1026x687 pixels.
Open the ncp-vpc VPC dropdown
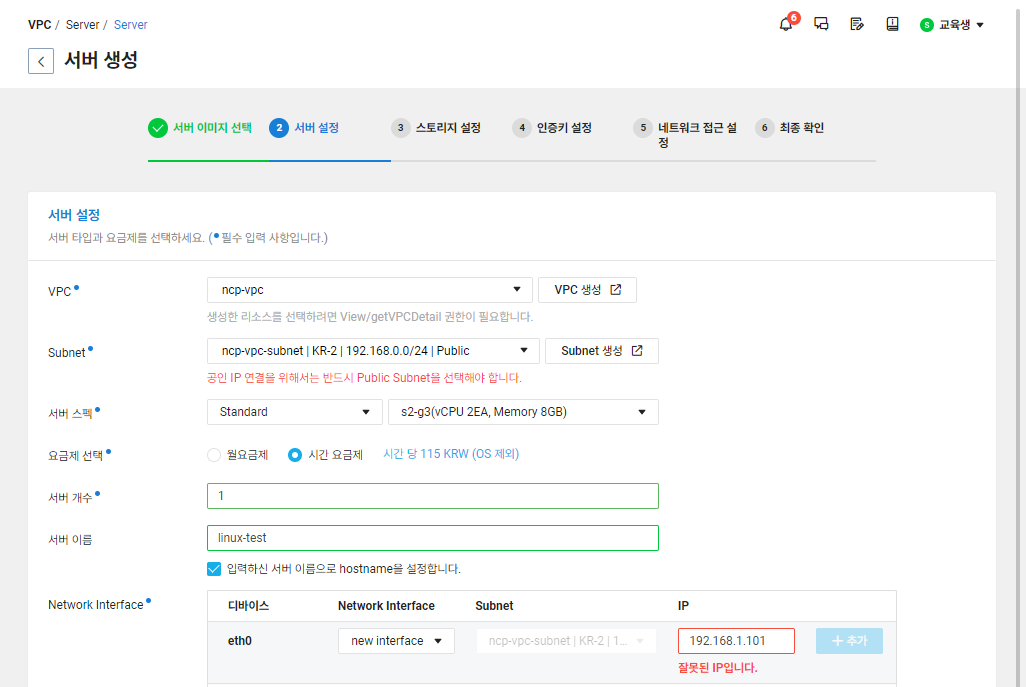(370, 290)
